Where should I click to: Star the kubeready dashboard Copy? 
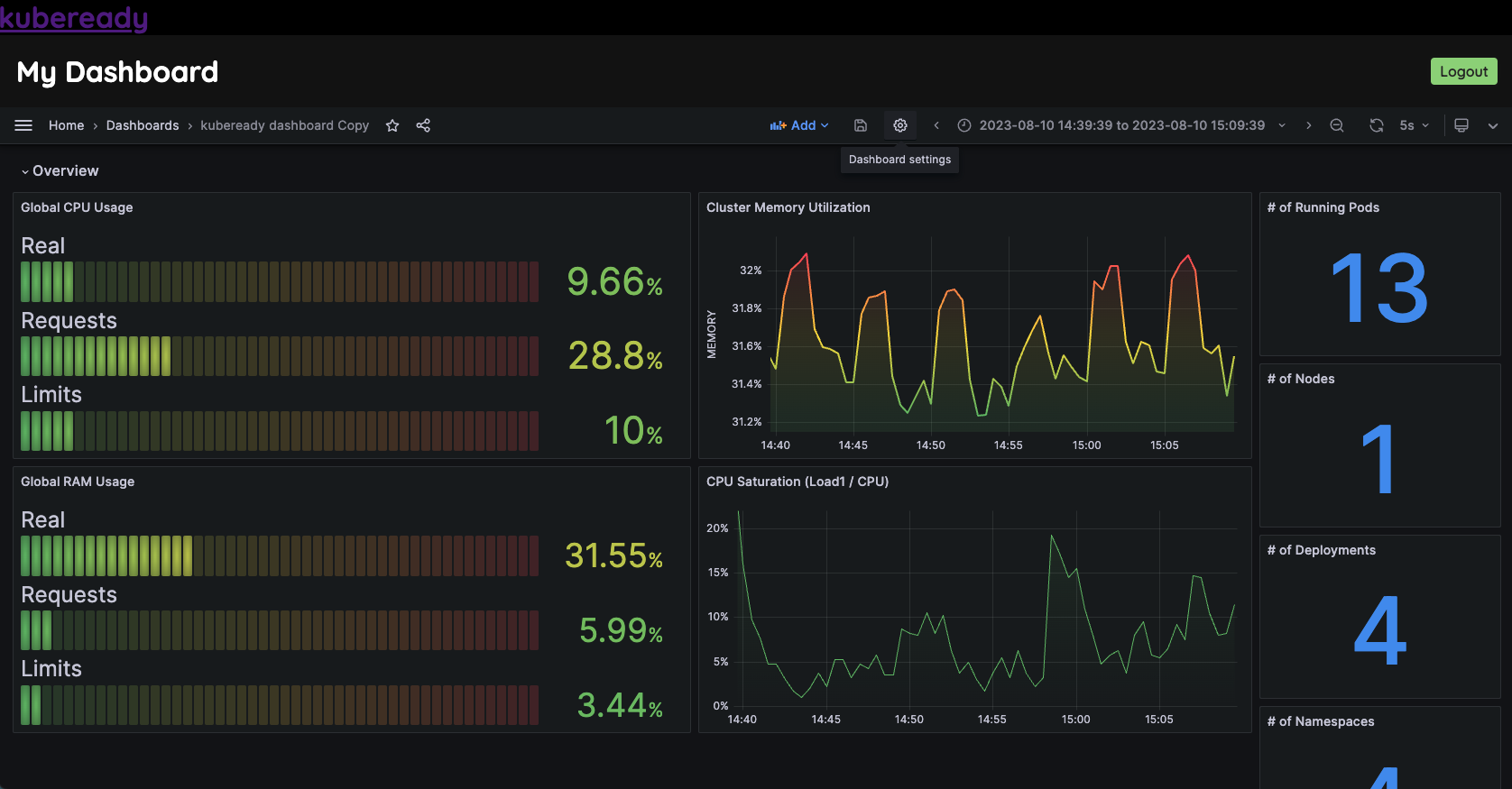point(392,125)
